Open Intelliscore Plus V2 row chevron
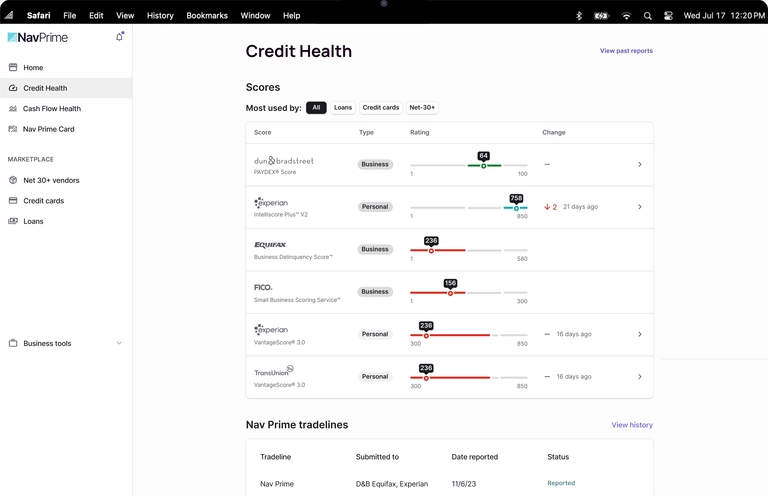This screenshot has height=496, width=768. 640,207
